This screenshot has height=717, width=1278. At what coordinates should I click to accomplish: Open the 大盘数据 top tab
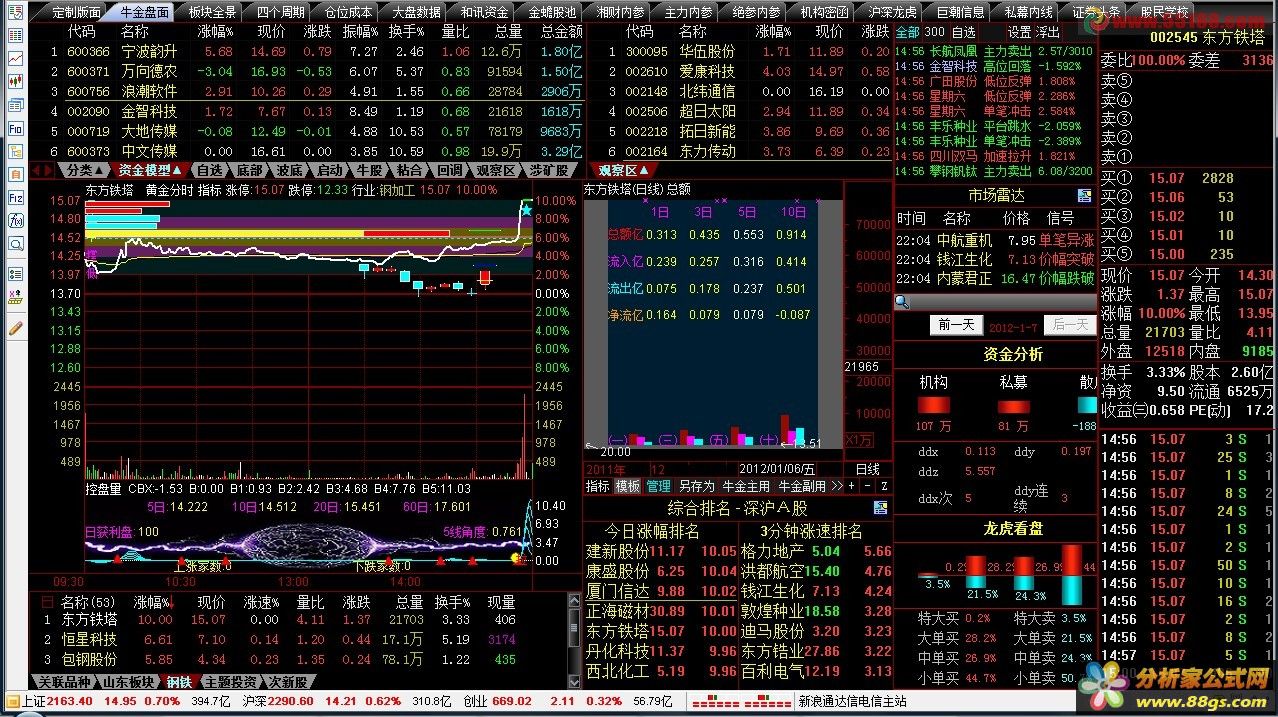click(416, 12)
